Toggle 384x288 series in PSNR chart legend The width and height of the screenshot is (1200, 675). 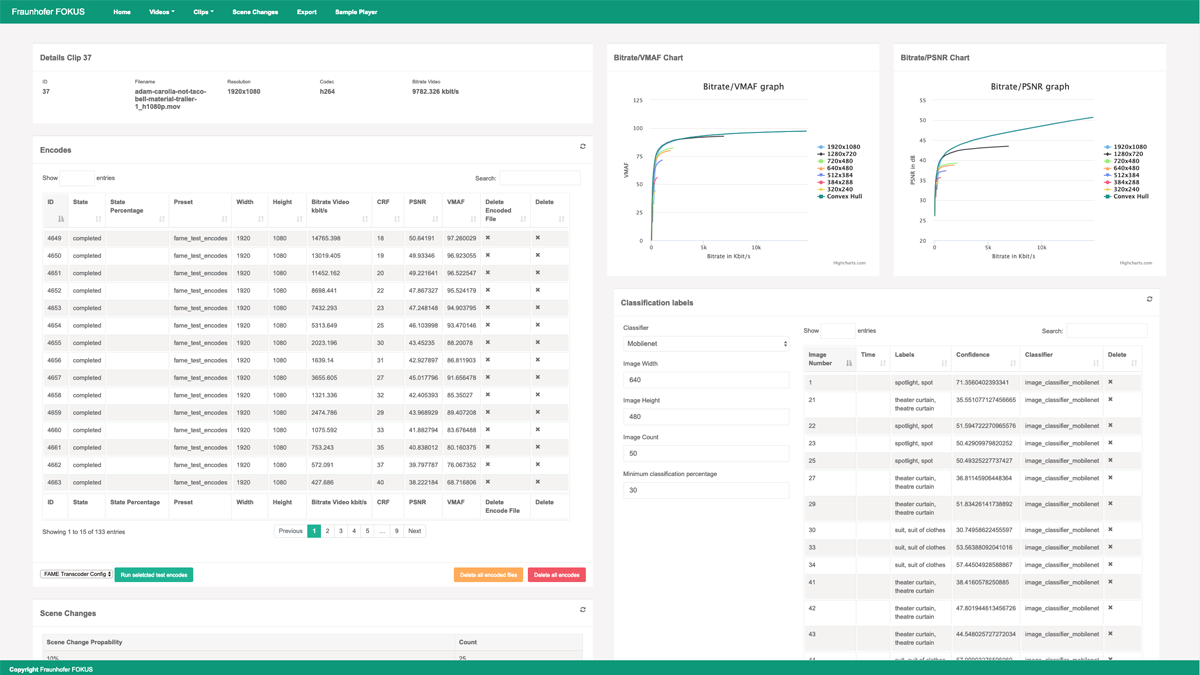tap(1122, 182)
